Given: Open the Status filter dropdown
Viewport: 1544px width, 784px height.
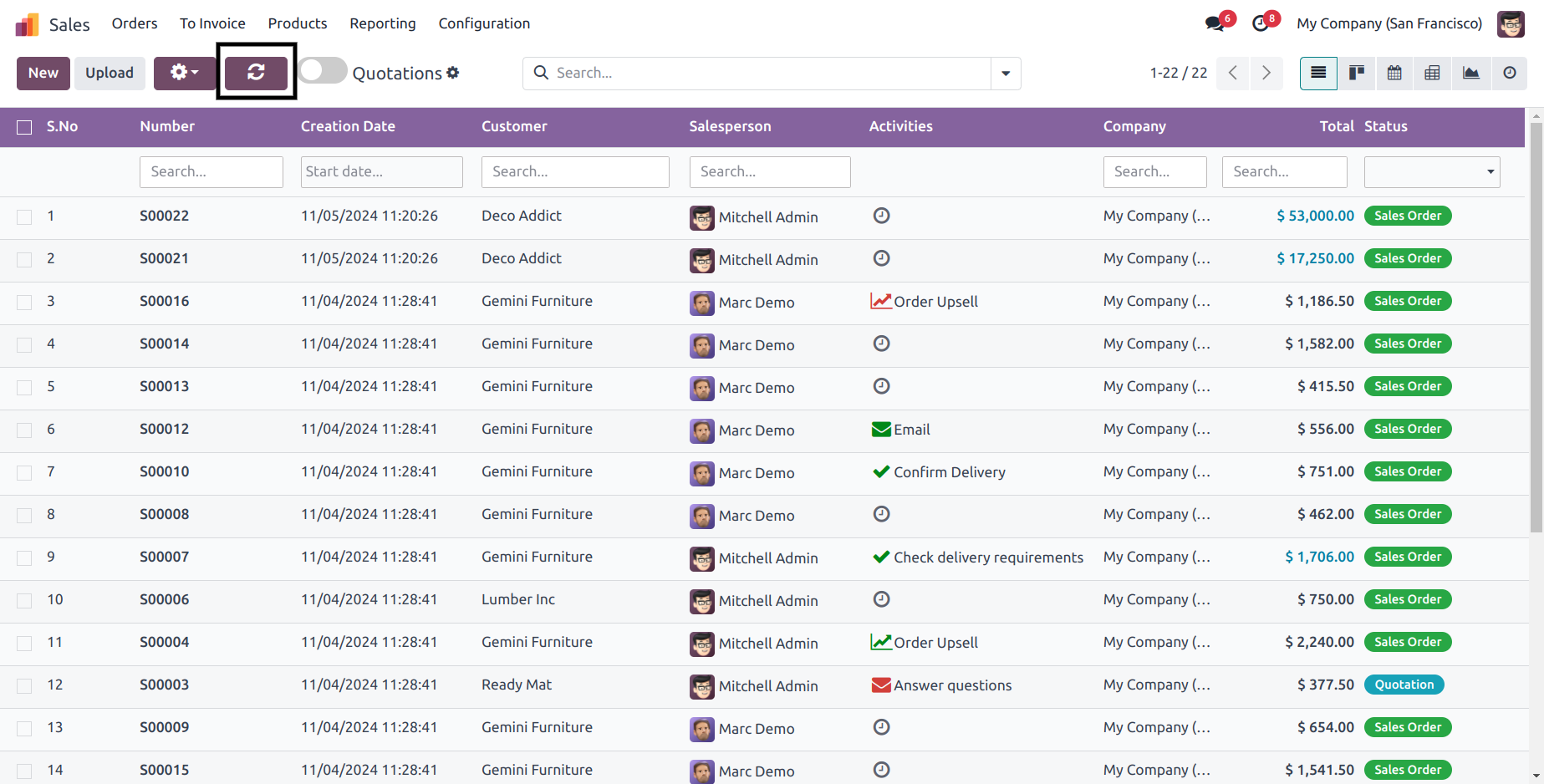Looking at the screenshot, I should (1432, 171).
